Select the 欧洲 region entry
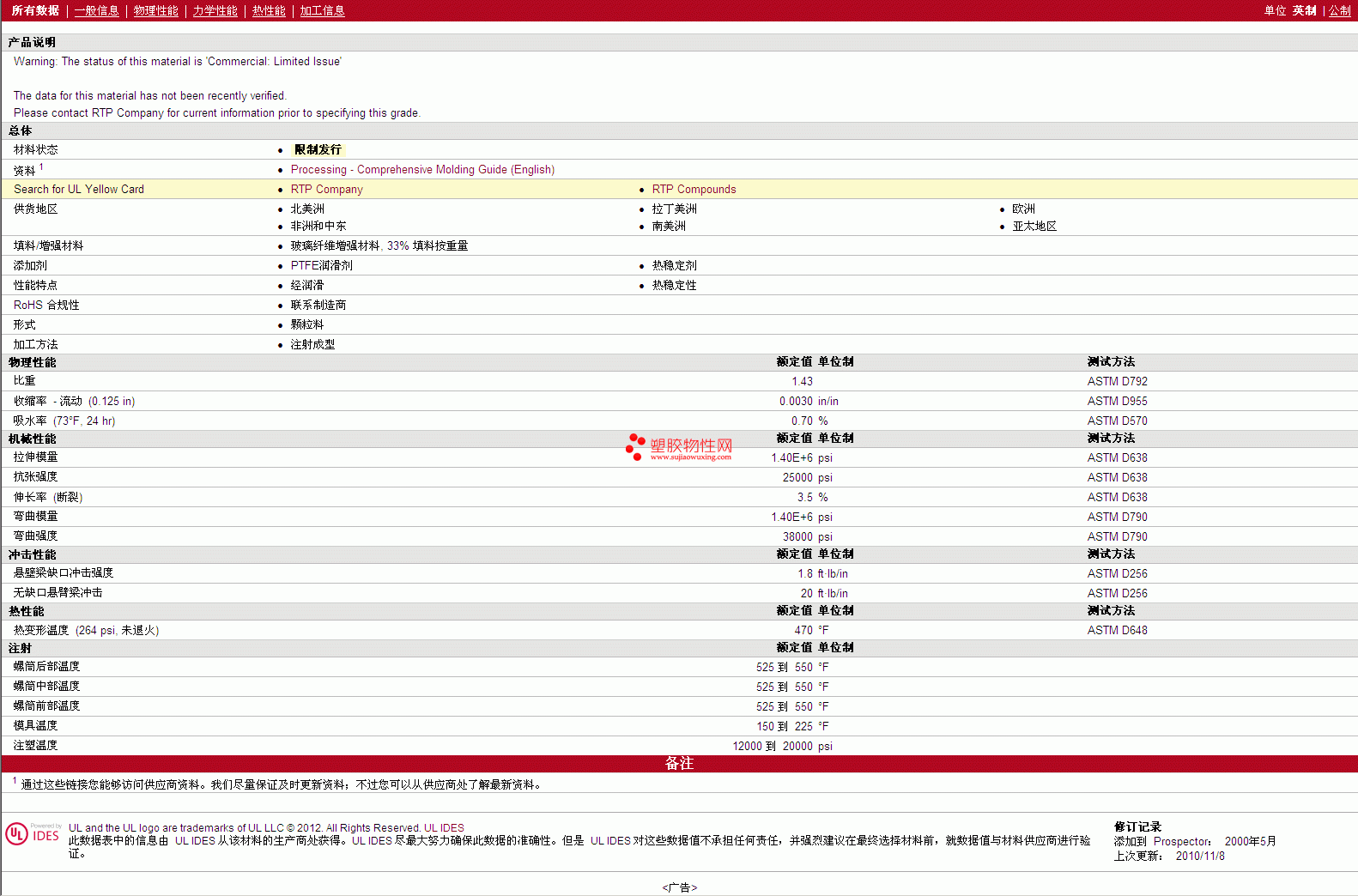Screen dimensions: 1358x896 coord(1023,209)
